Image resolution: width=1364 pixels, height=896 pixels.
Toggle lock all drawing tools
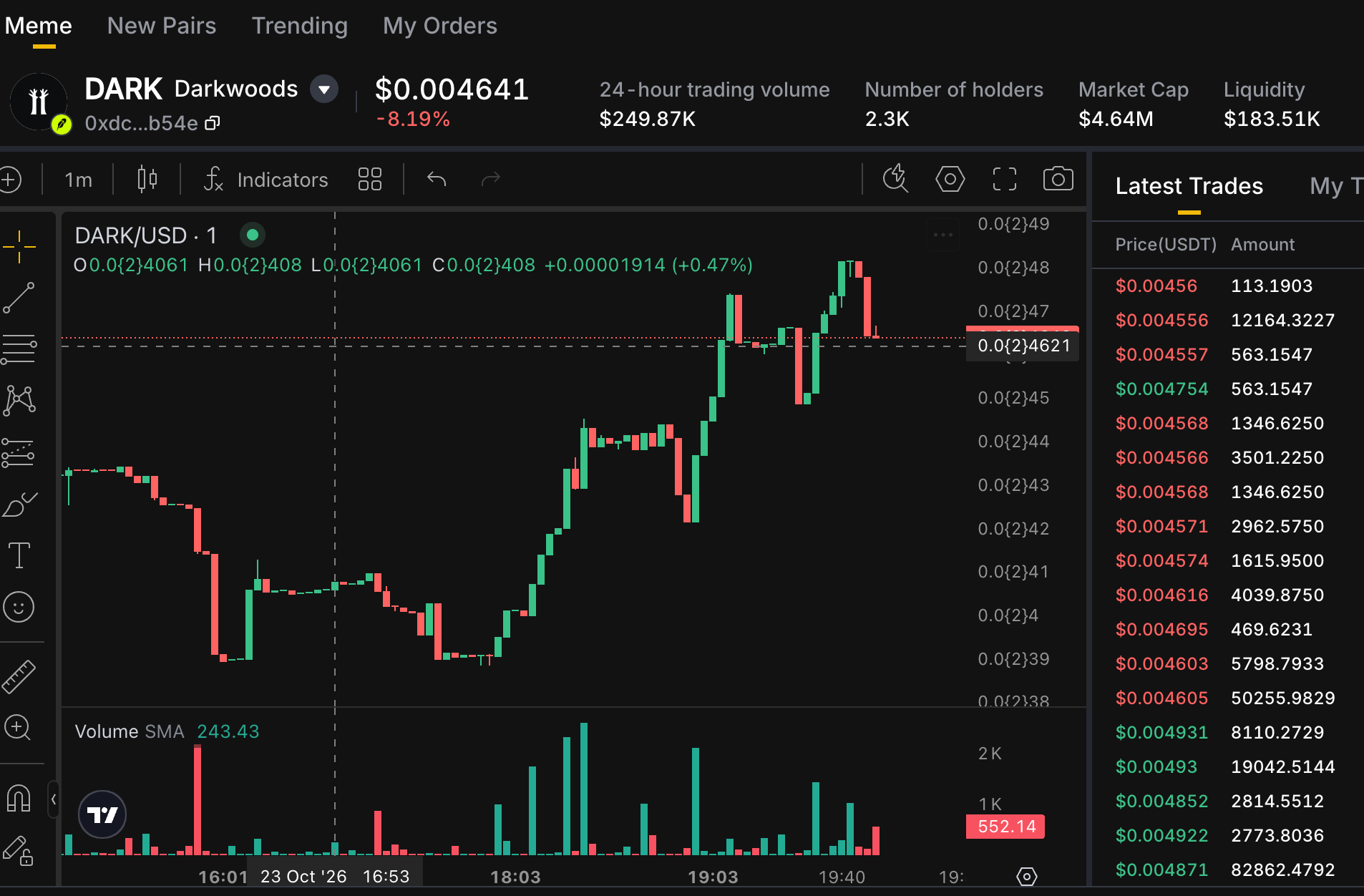[x=19, y=850]
